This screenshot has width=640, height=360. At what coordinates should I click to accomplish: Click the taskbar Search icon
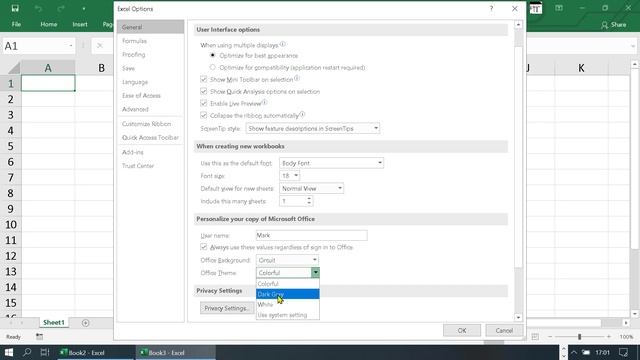27,352
